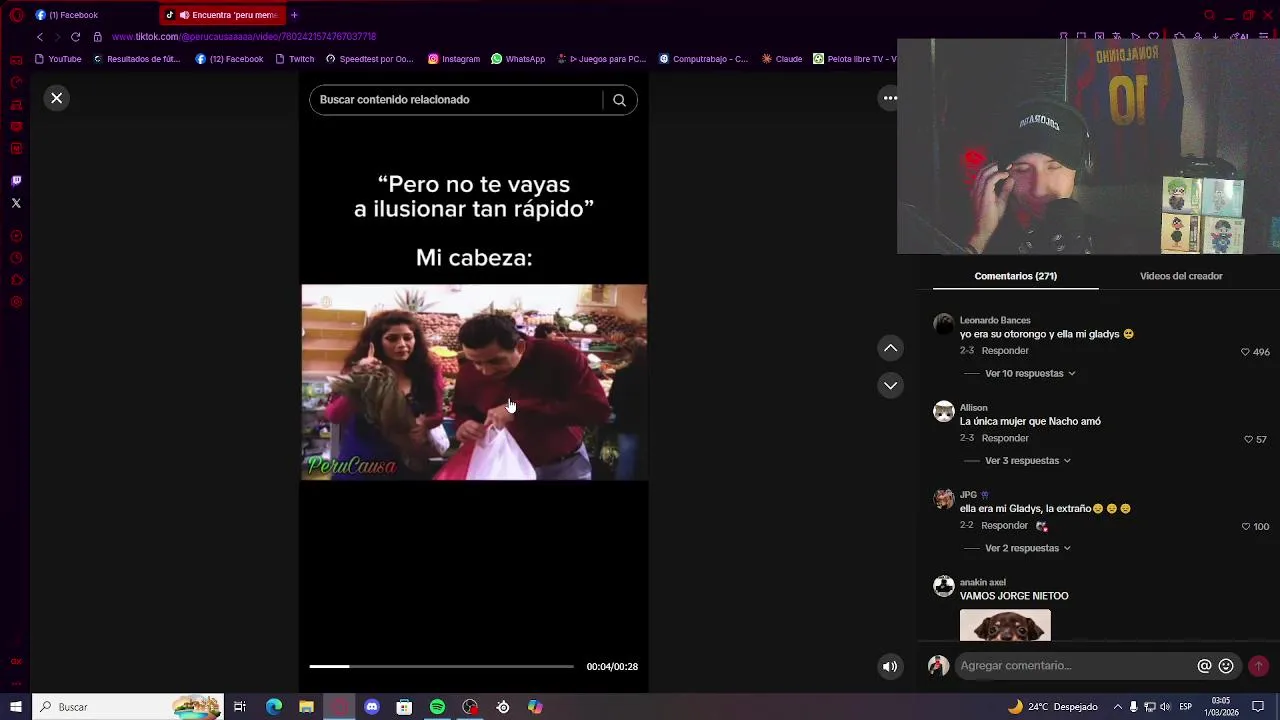Viewport: 1280px width, 720px height.
Task: Expand 'Ver 2 respuestas' under JPG
Action: [1028, 548]
